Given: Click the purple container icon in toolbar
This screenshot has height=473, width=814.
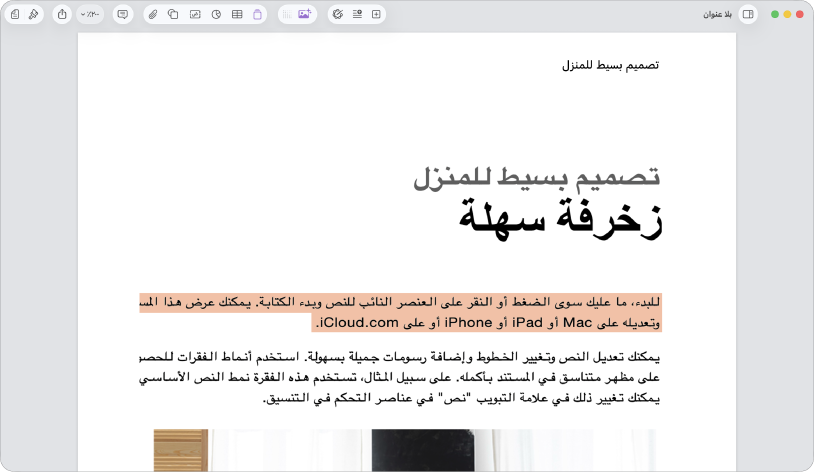Looking at the screenshot, I should [x=257, y=15].
